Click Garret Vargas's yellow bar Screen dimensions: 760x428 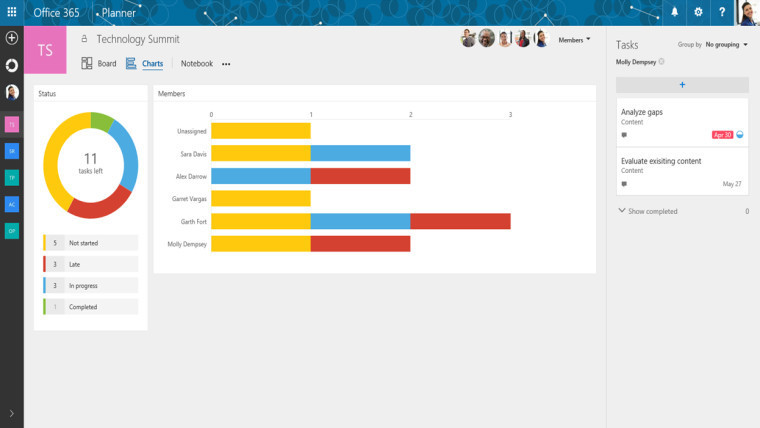click(261, 198)
